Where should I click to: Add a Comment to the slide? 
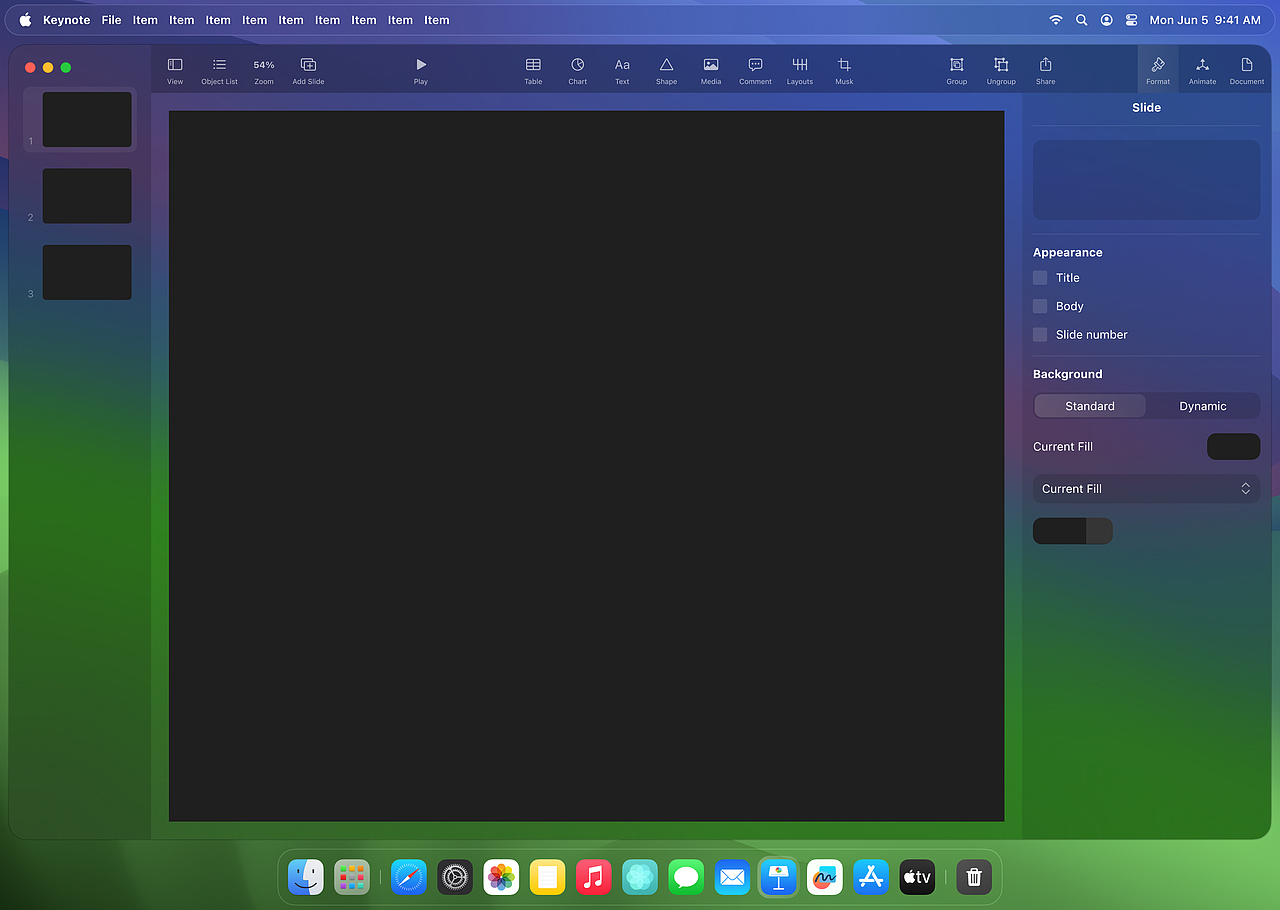[x=755, y=68]
